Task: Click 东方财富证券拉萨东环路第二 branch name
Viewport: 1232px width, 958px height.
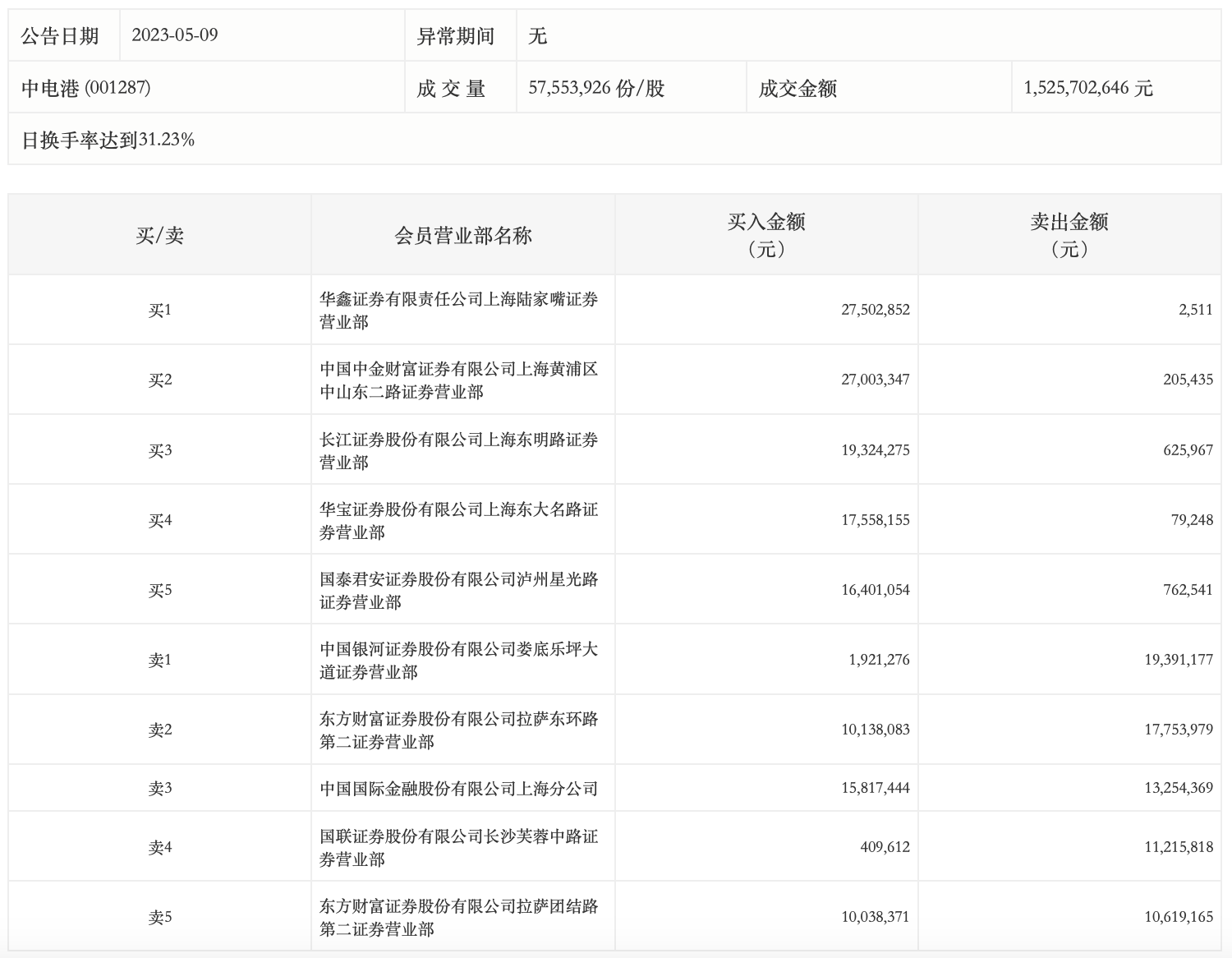Action: click(459, 730)
